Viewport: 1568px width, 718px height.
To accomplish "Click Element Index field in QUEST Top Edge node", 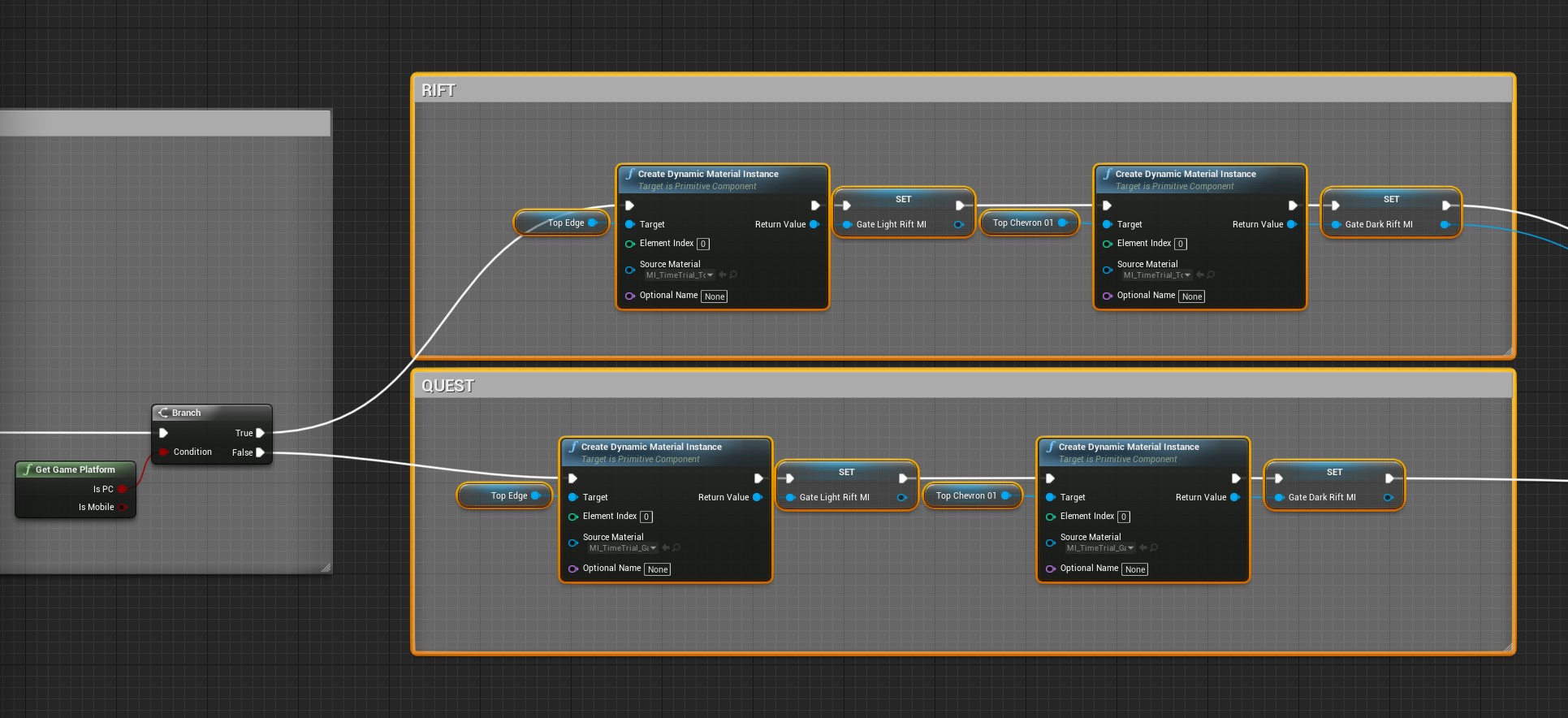I will point(646,517).
